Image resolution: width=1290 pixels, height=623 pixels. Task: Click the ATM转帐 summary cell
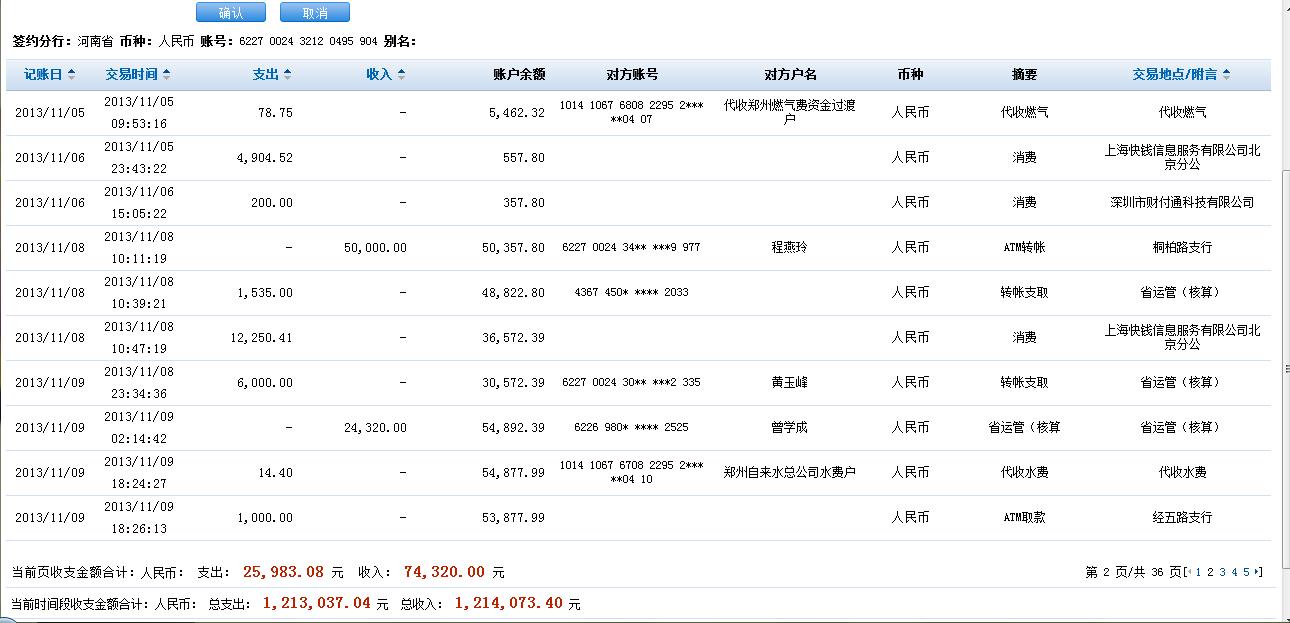click(1024, 248)
